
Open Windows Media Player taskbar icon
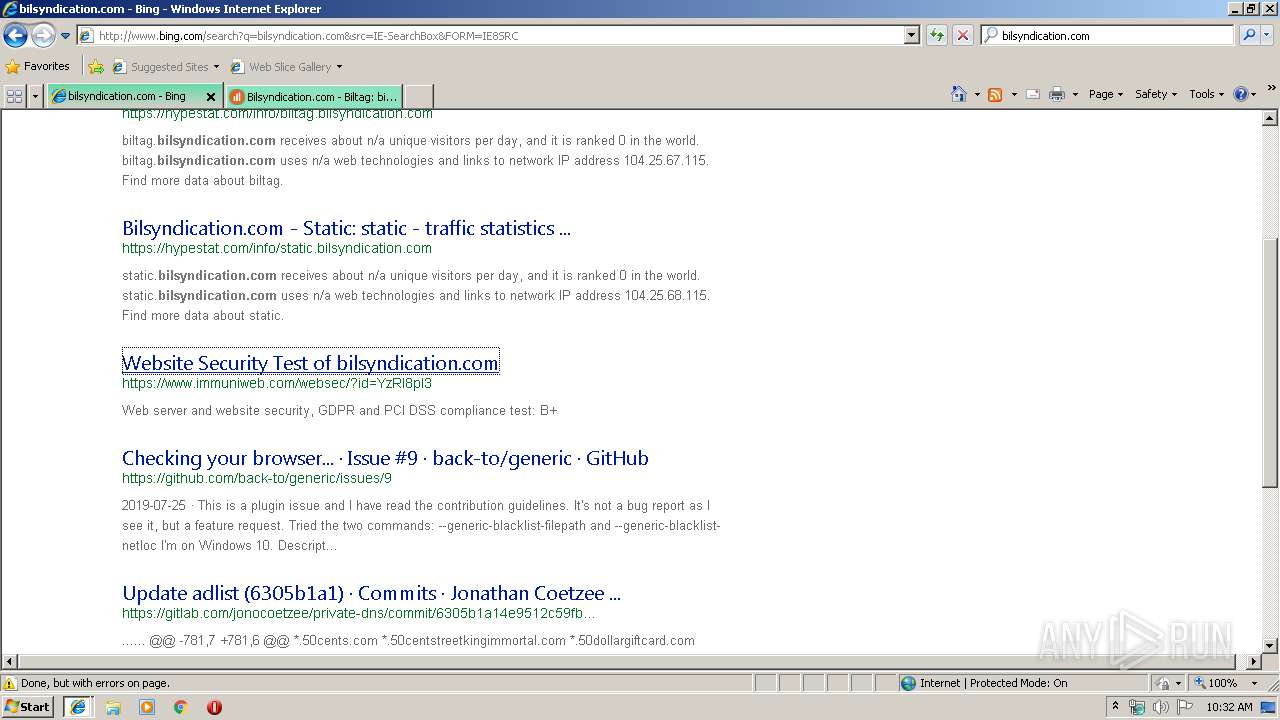coord(147,707)
